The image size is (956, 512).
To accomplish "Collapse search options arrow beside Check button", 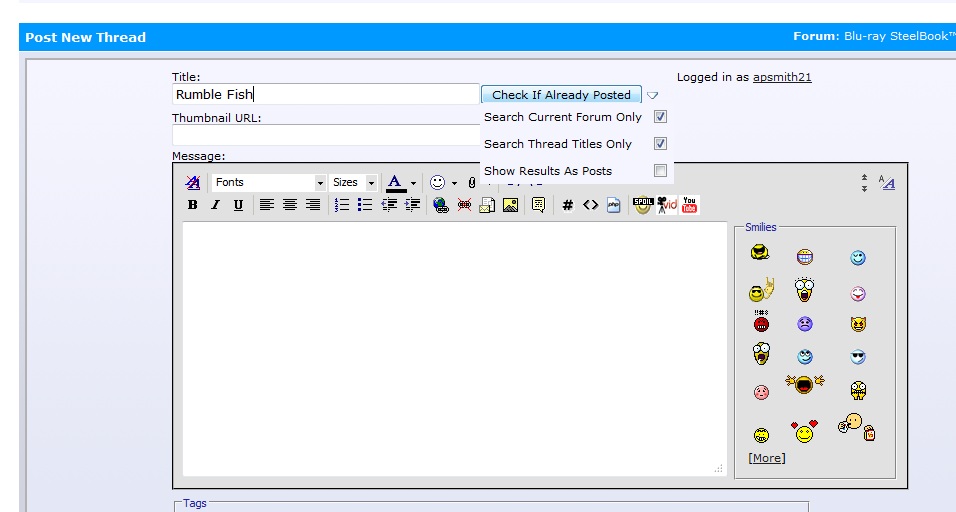I will [652, 95].
